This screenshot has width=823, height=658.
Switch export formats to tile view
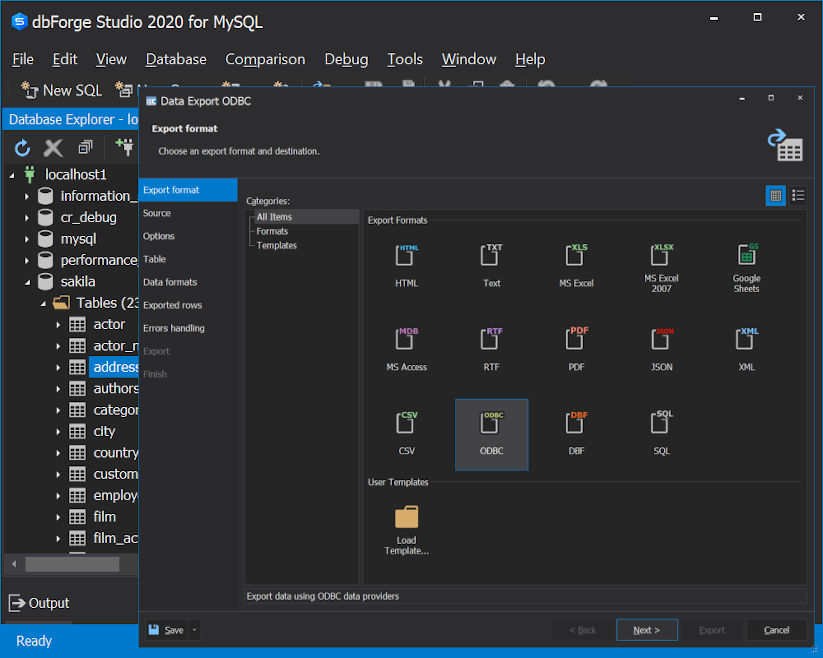pyautogui.click(x=775, y=196)
